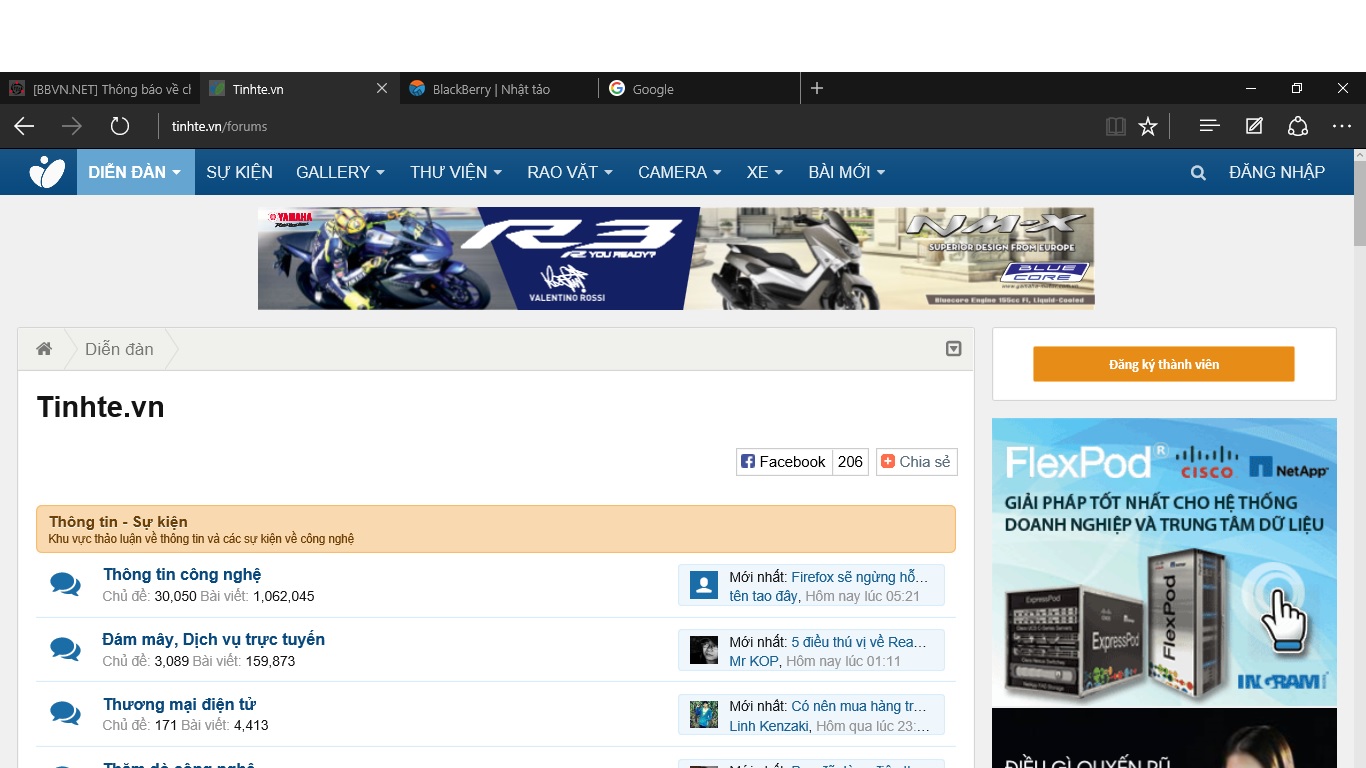Open latest post 5 điều thú vị về Rea…

click(859, 642)
